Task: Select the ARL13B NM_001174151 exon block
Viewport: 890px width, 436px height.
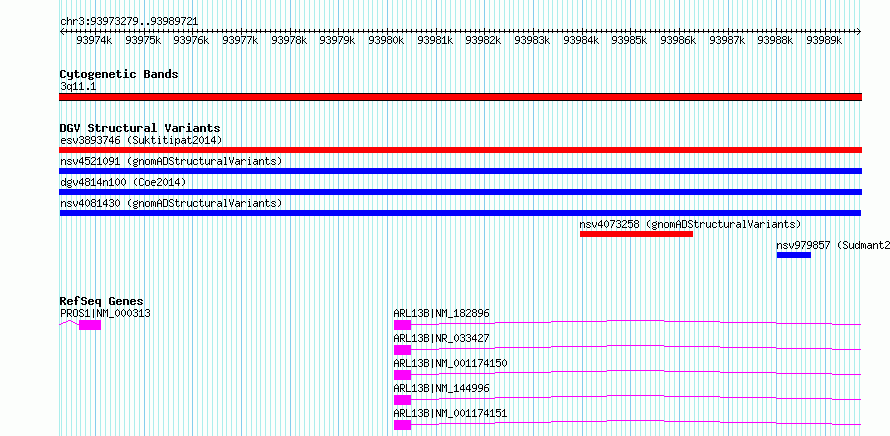Action: click(402, 425)
